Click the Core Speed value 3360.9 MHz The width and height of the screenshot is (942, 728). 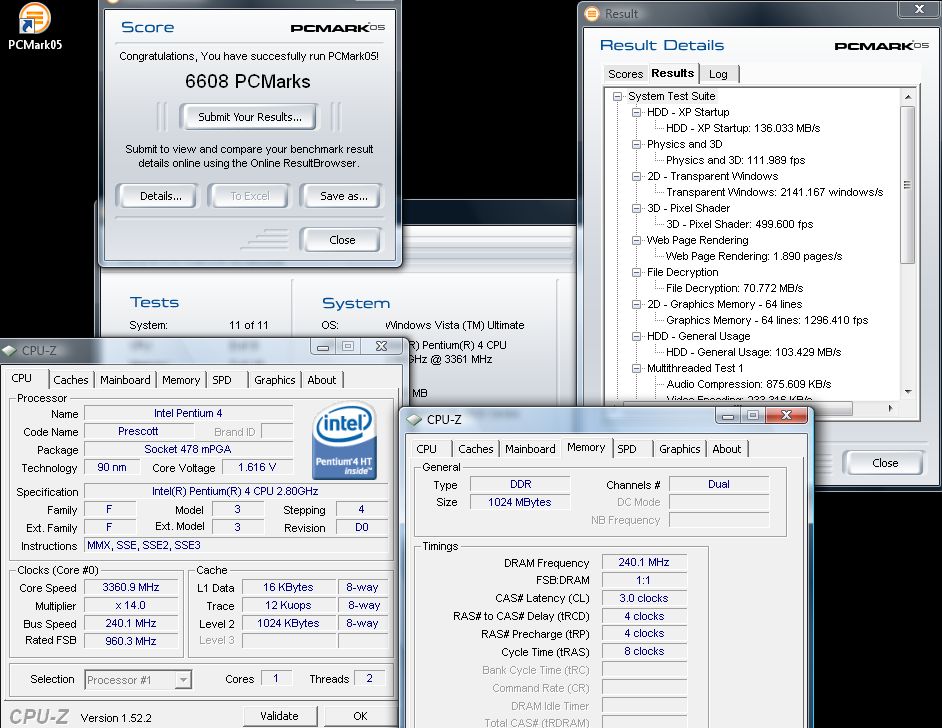tap(131, 587)
